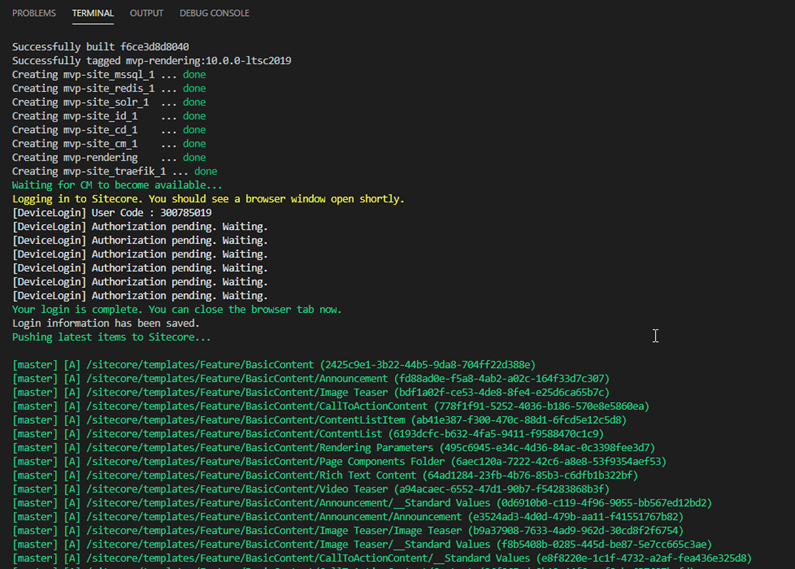This screenshot has height=569, width=795.
Task: Click the CallToActionContent line ending 570e8e5860ea
Action: [x=331, y=406]
